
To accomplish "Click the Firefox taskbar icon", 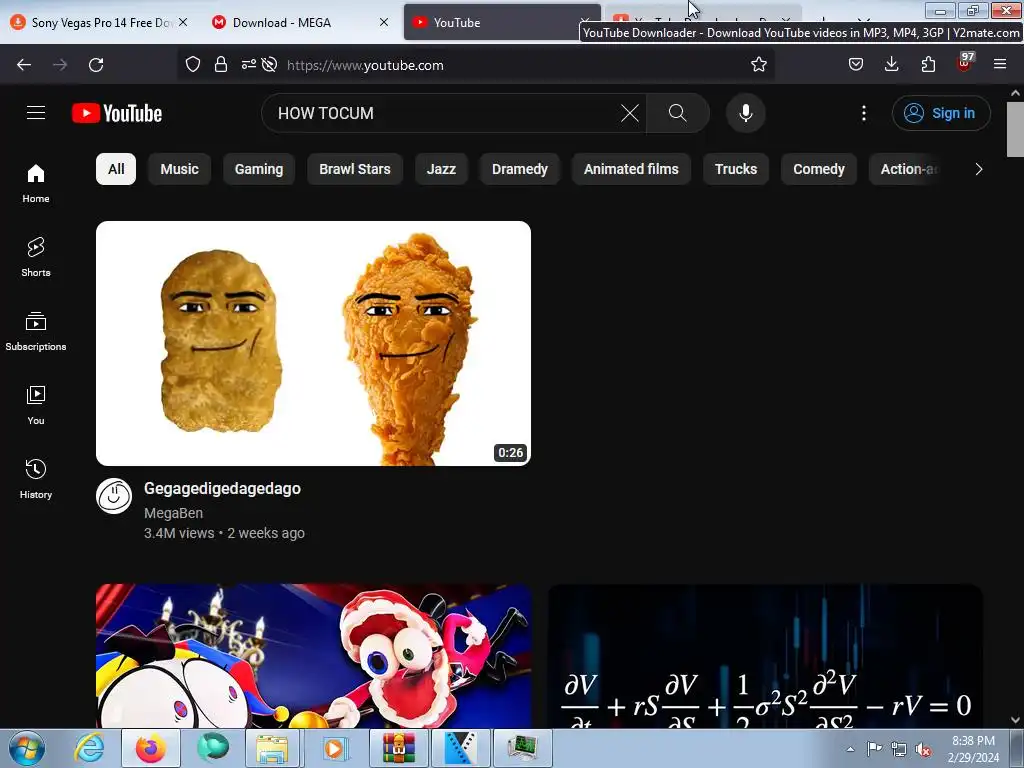I will (x=150, y=748).
